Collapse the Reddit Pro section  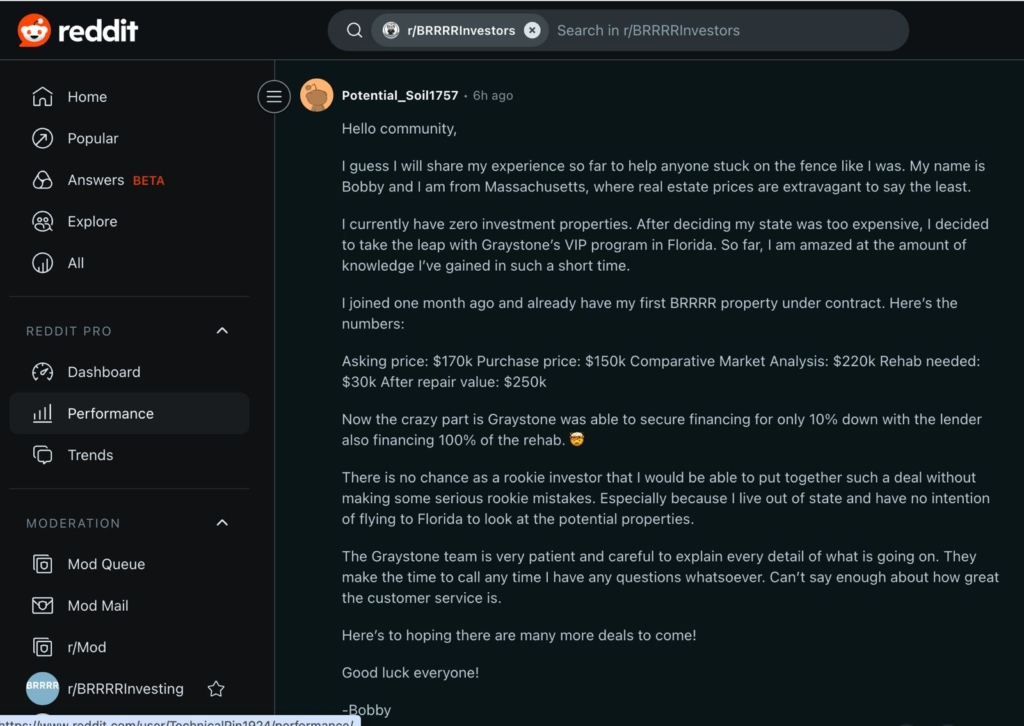[x=222, y=331]
